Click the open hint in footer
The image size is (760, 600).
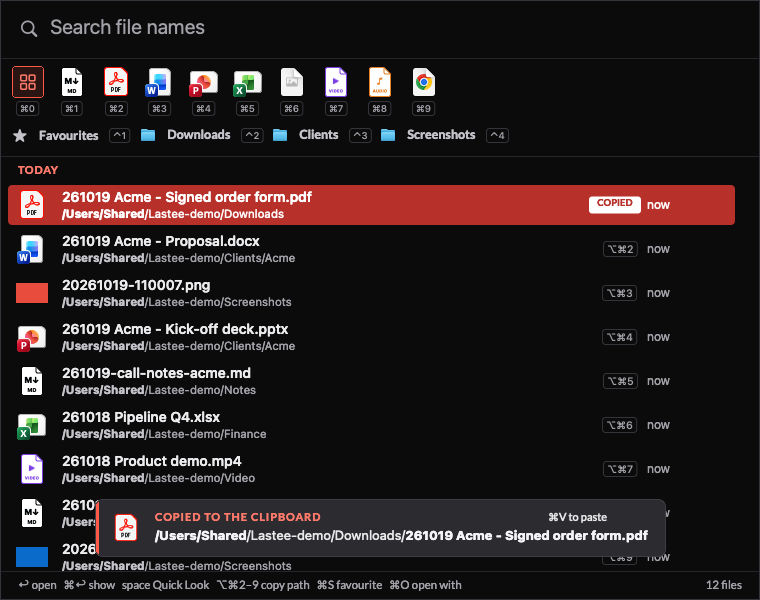37,585
